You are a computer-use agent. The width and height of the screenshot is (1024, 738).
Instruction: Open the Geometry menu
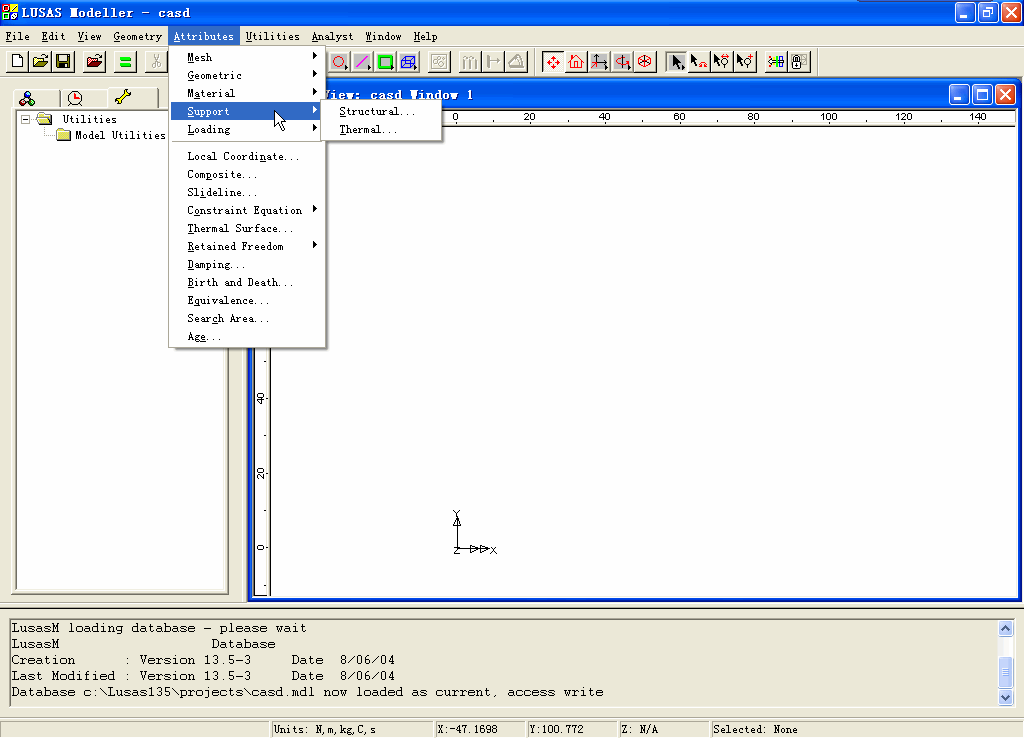click(x=137, y=37)
